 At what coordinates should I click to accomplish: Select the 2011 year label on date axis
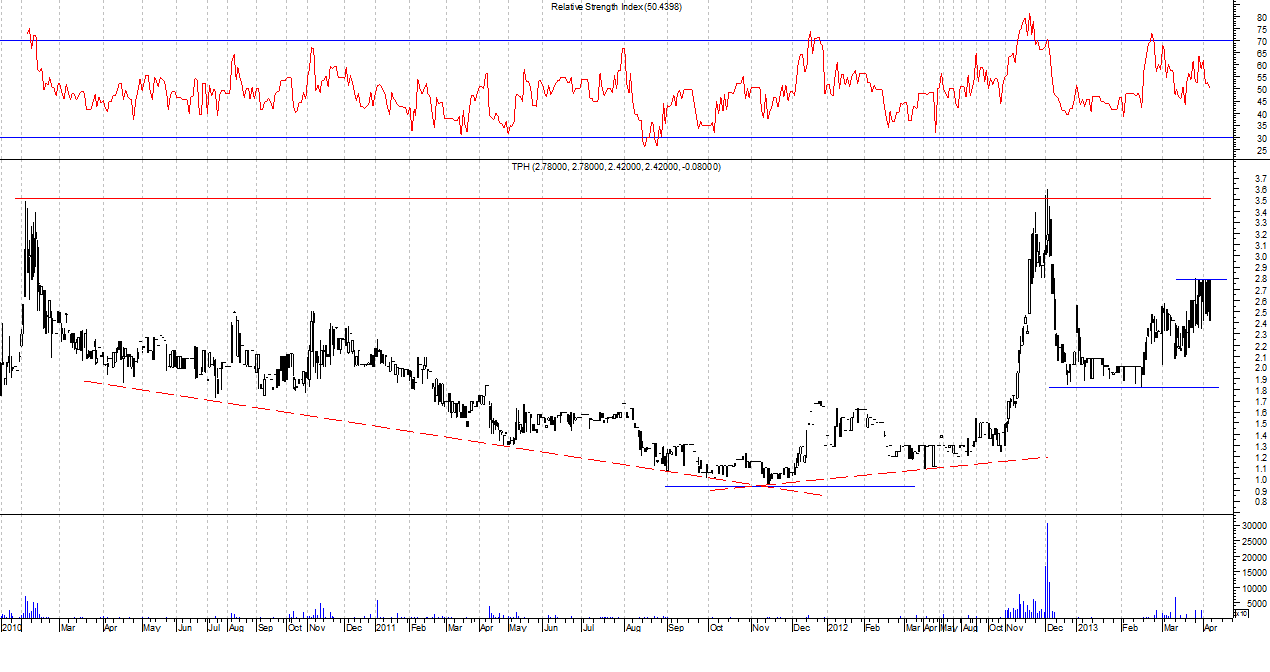coord(386,628)
